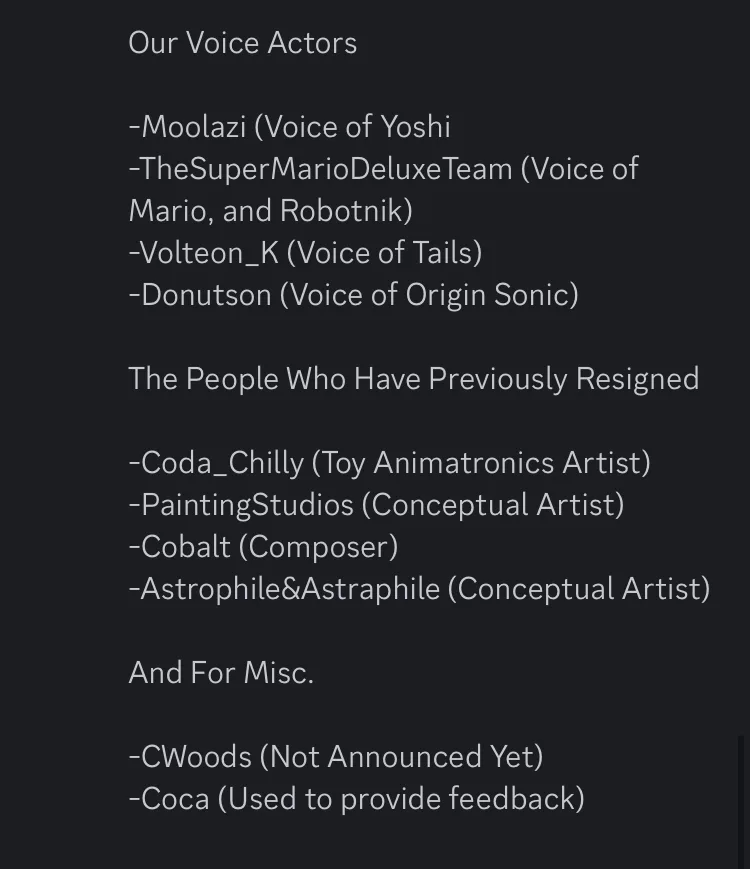Image resolution: width=750 pixels, height=869 pixels.
Task: Click the word 'Resigned'
Action: [637, 379]
